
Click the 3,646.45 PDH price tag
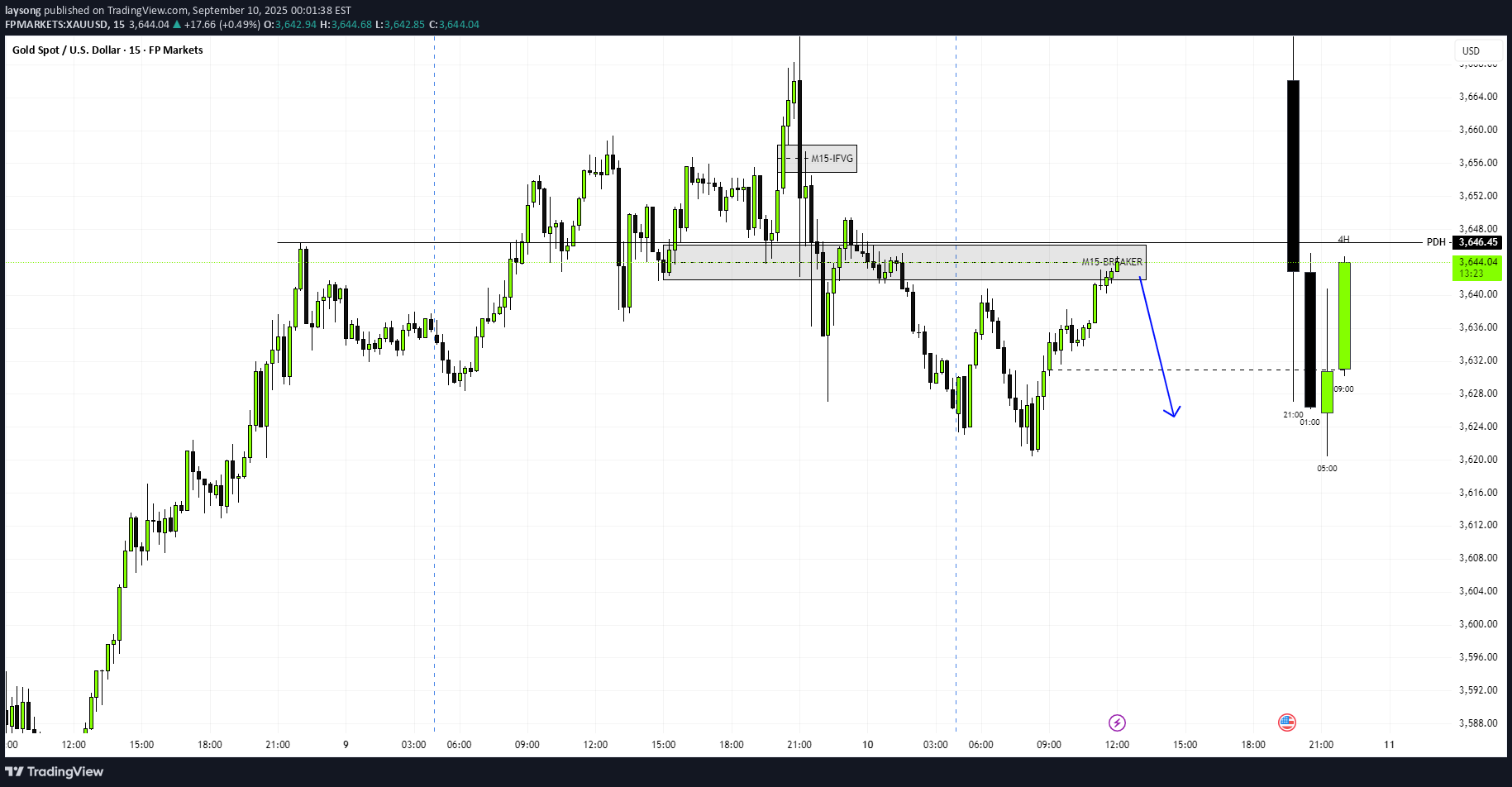pyautogui.click(x=1477, y=242)
